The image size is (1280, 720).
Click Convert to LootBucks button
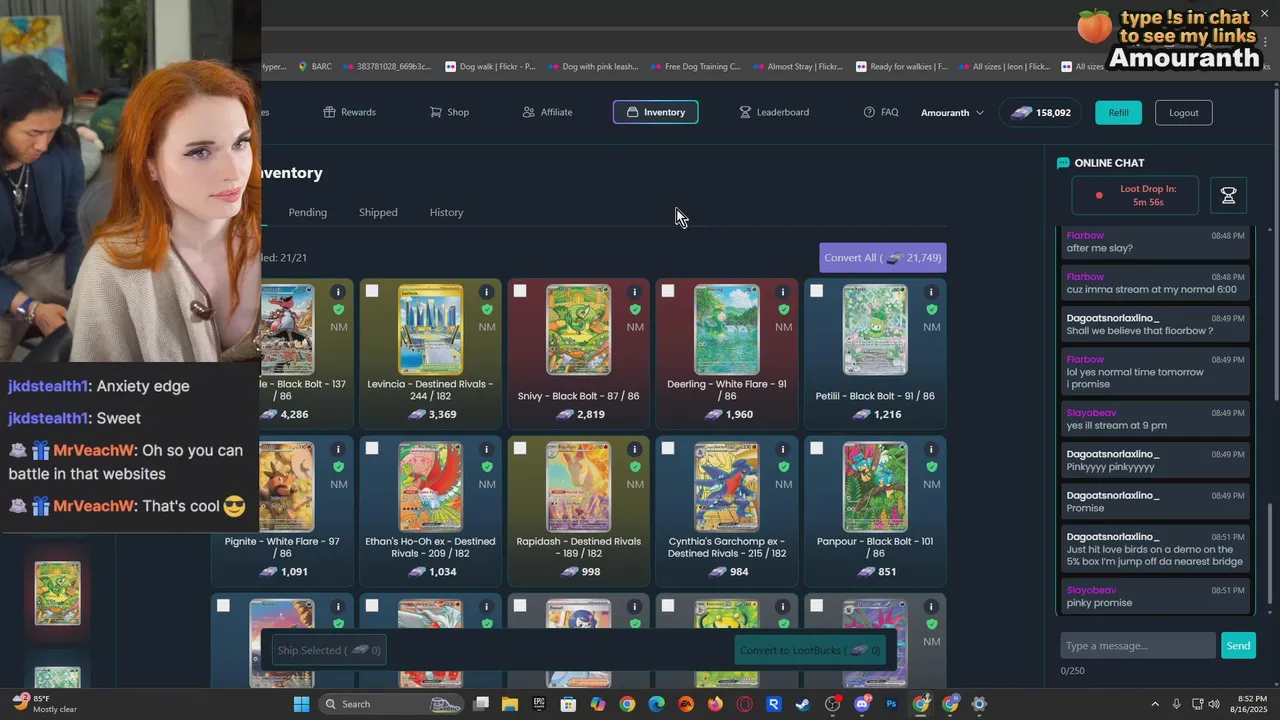[810, 650]
